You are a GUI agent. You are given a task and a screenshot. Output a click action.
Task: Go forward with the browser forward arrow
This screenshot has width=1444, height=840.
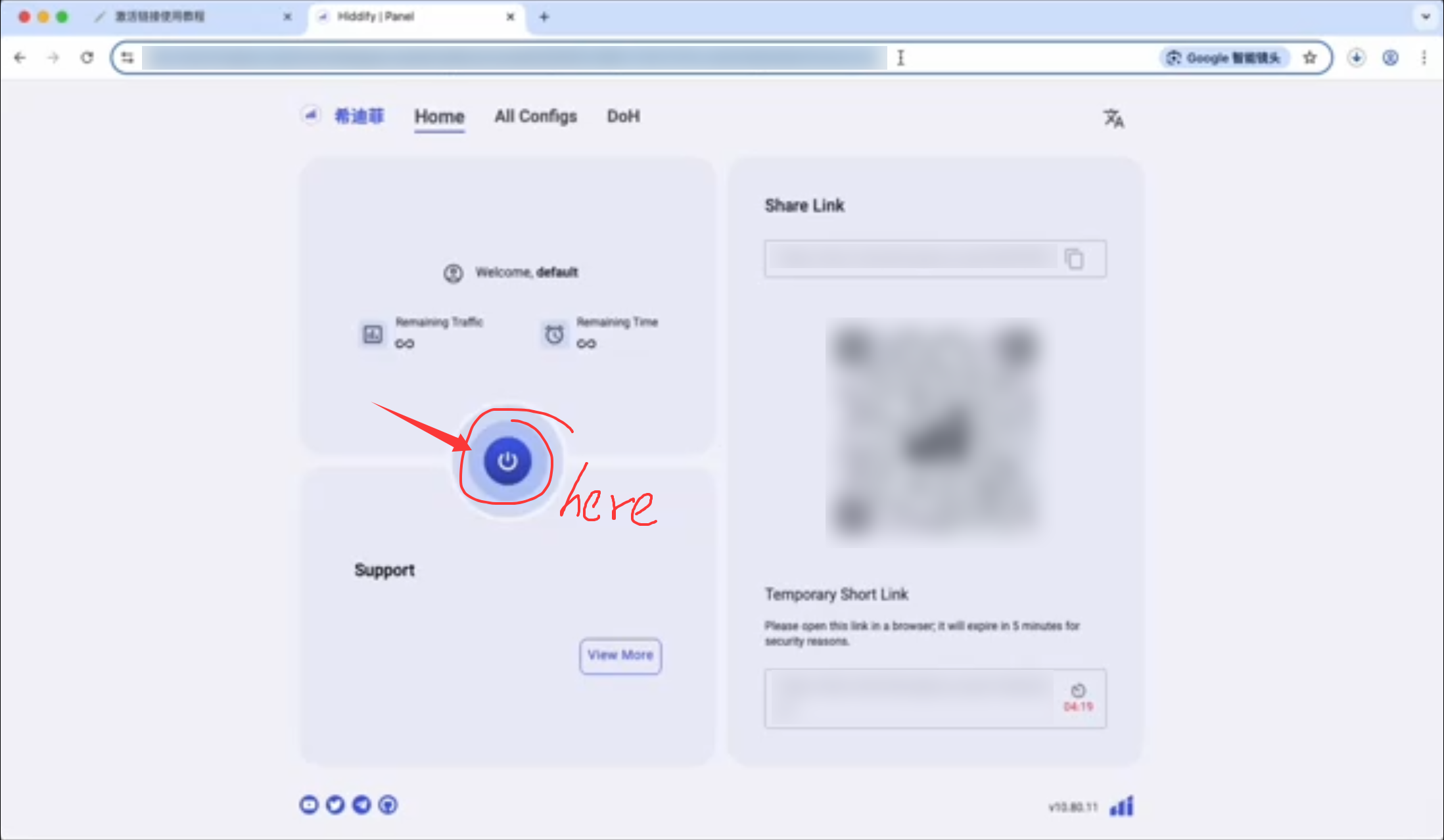pos(53,58)
